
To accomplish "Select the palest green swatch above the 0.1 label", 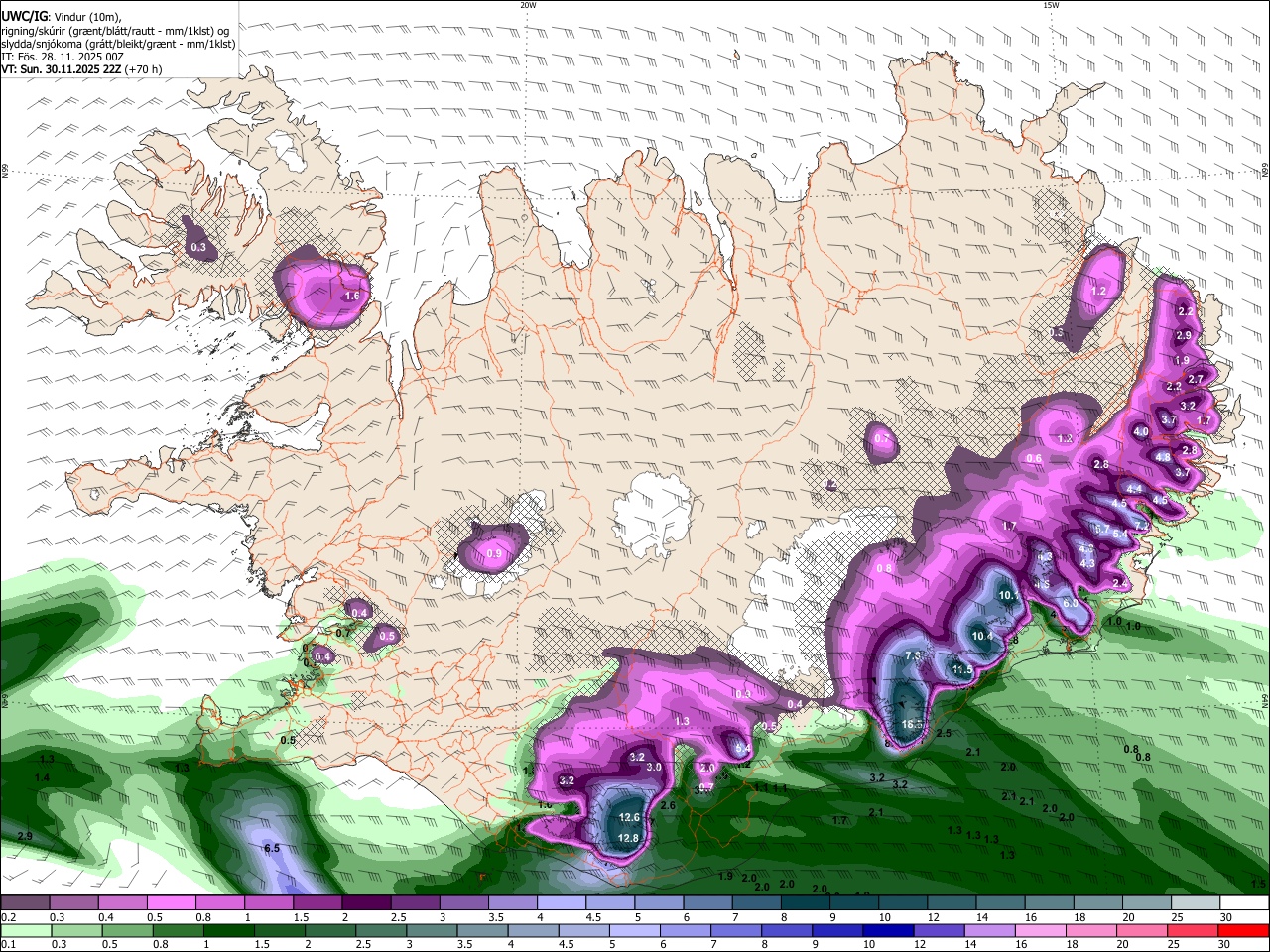I will click(25, 930).
